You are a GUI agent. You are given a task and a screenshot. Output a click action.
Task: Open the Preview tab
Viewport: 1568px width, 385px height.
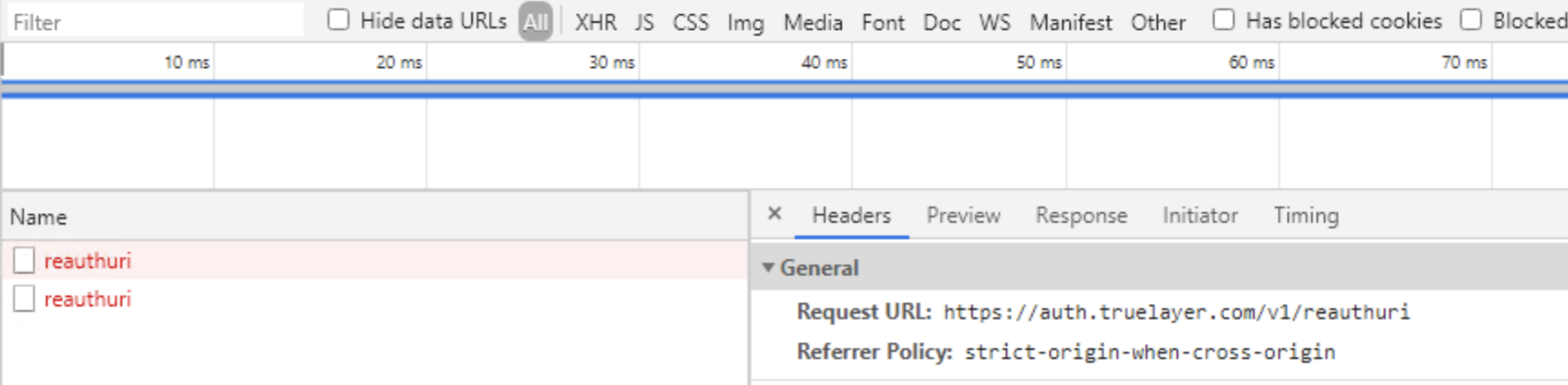tap(963, 216)
